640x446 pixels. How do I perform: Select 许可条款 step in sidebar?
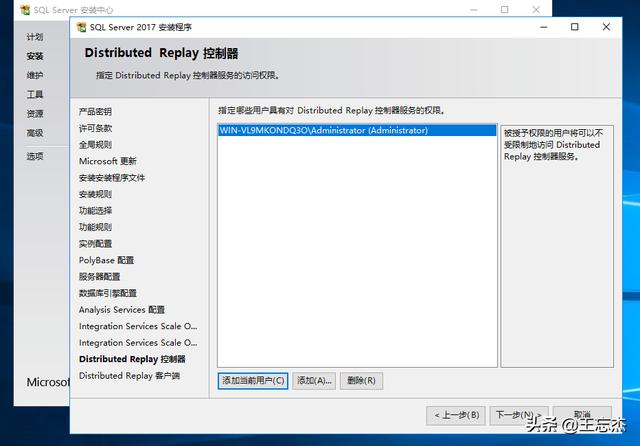(95, 128)
